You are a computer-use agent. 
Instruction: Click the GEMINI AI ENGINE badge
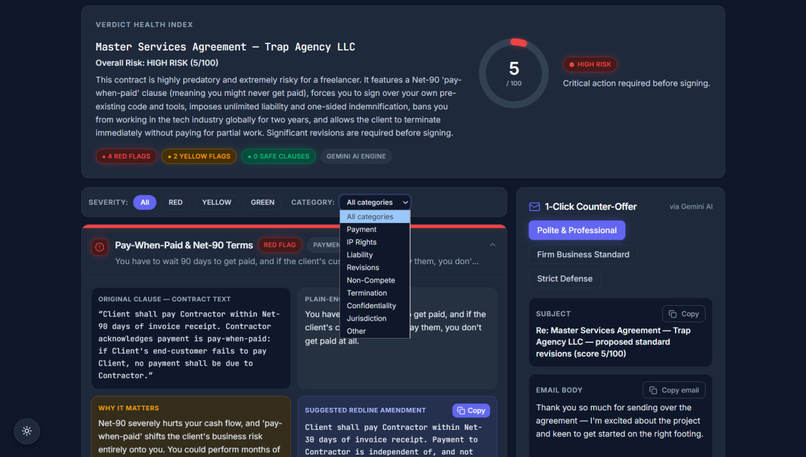click(356, 156)
